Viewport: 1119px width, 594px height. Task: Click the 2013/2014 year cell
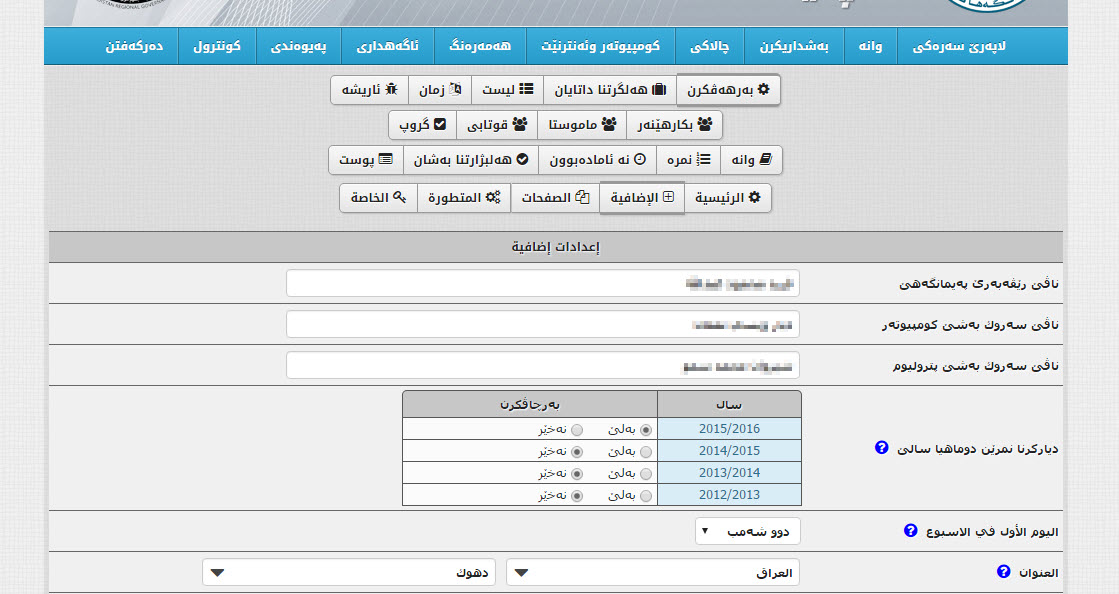pyautogui.click(x=729, y=473)
